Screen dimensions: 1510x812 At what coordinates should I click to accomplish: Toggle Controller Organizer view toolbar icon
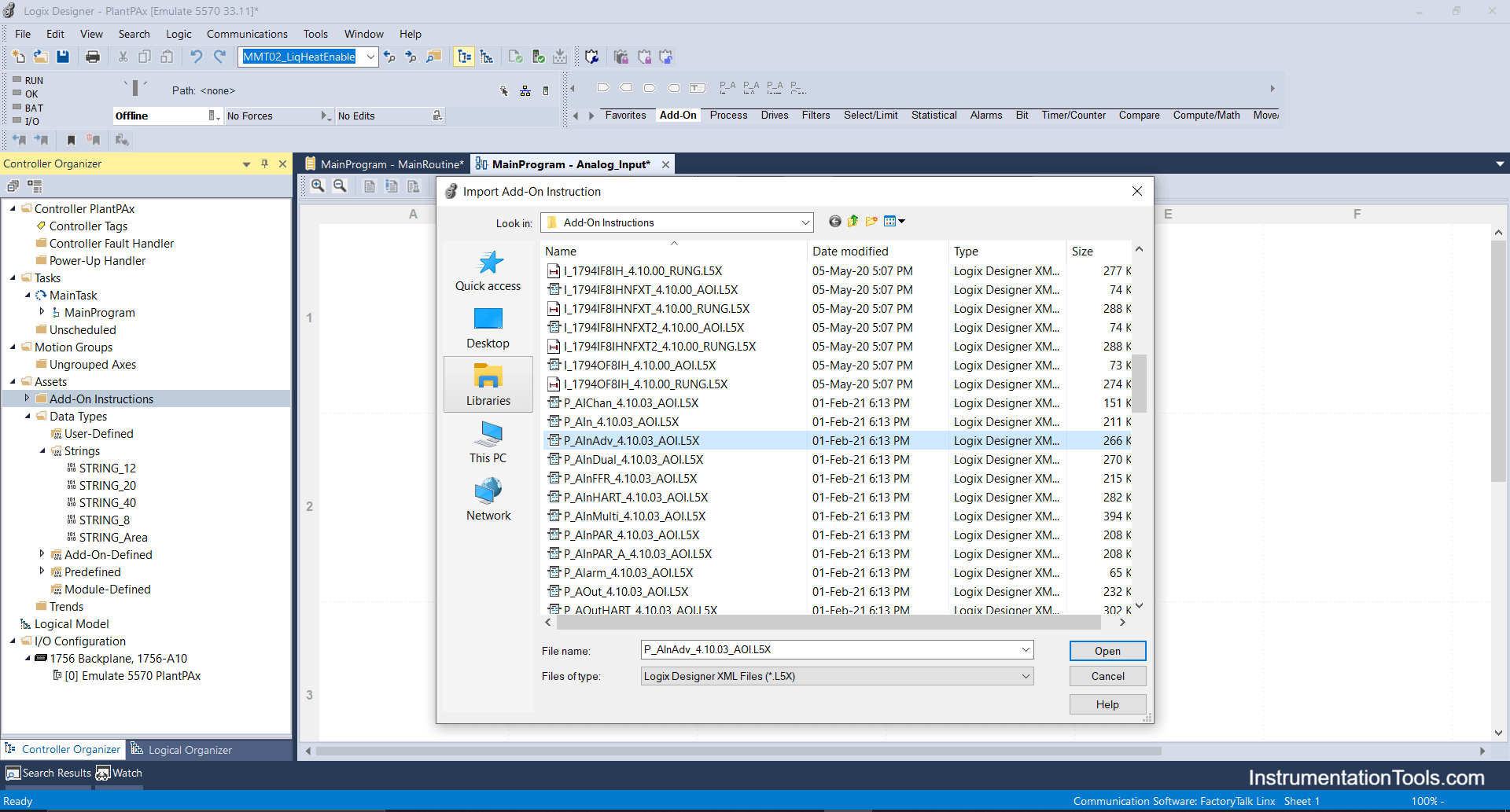[x=464, y=57]
